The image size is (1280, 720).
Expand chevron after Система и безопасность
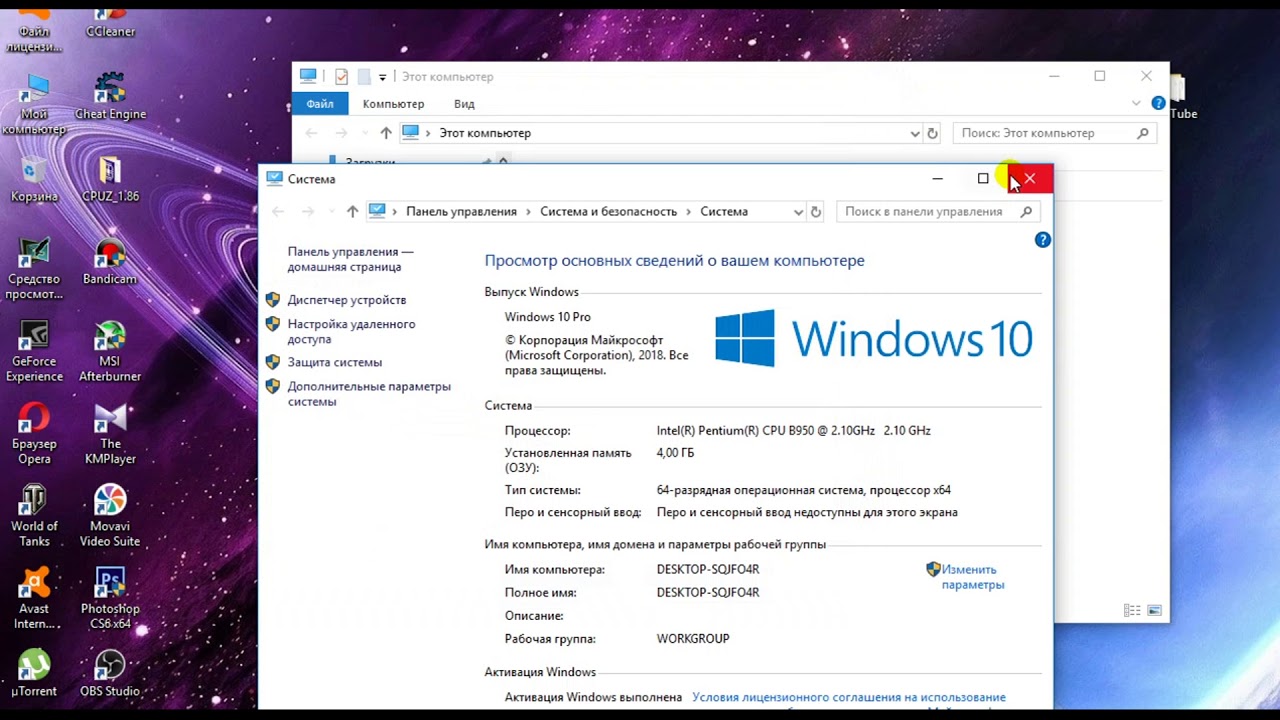689,212
